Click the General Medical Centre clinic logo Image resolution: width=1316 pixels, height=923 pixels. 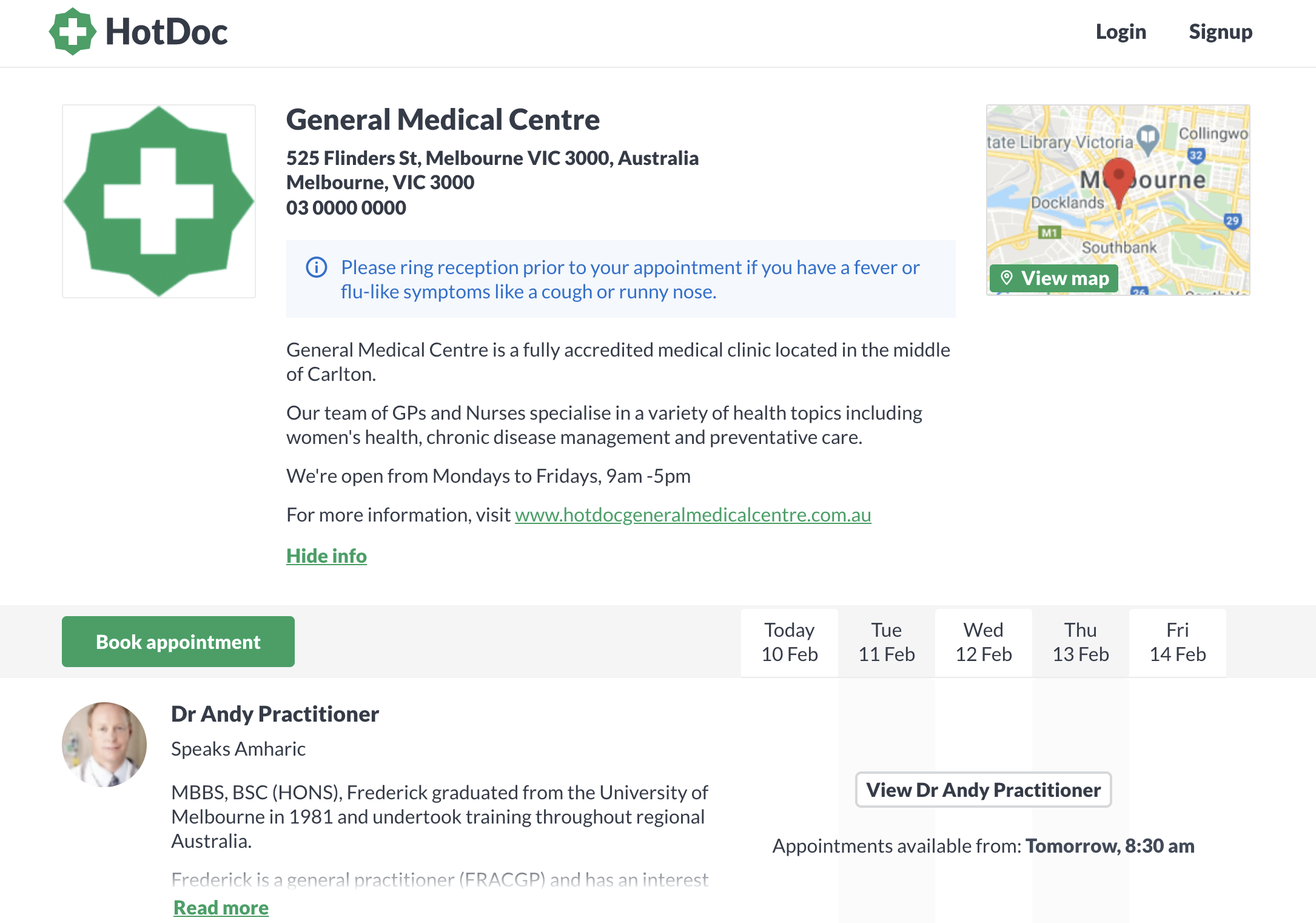pyautogui.click(x=159, y=201)
